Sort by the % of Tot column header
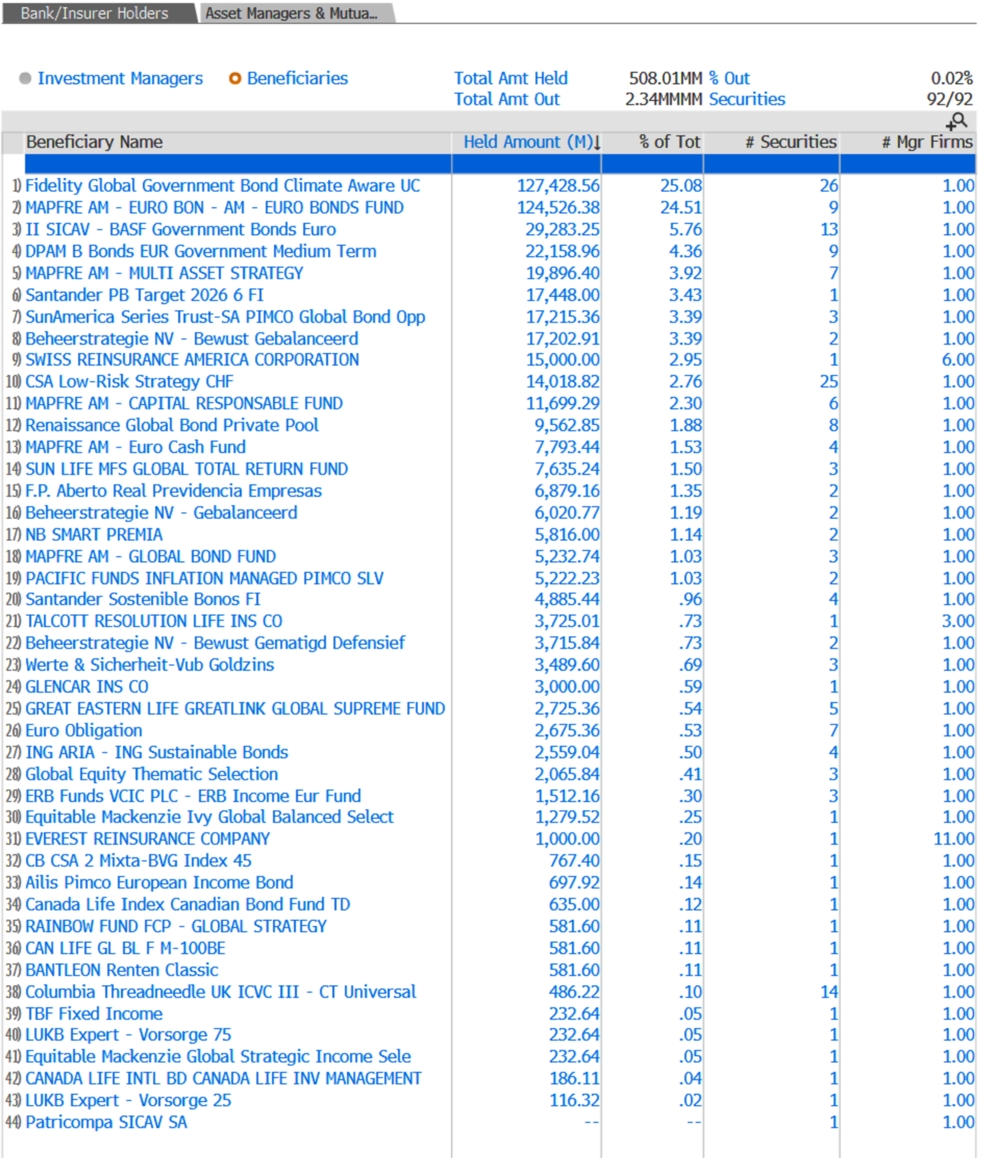 point(669,142)
